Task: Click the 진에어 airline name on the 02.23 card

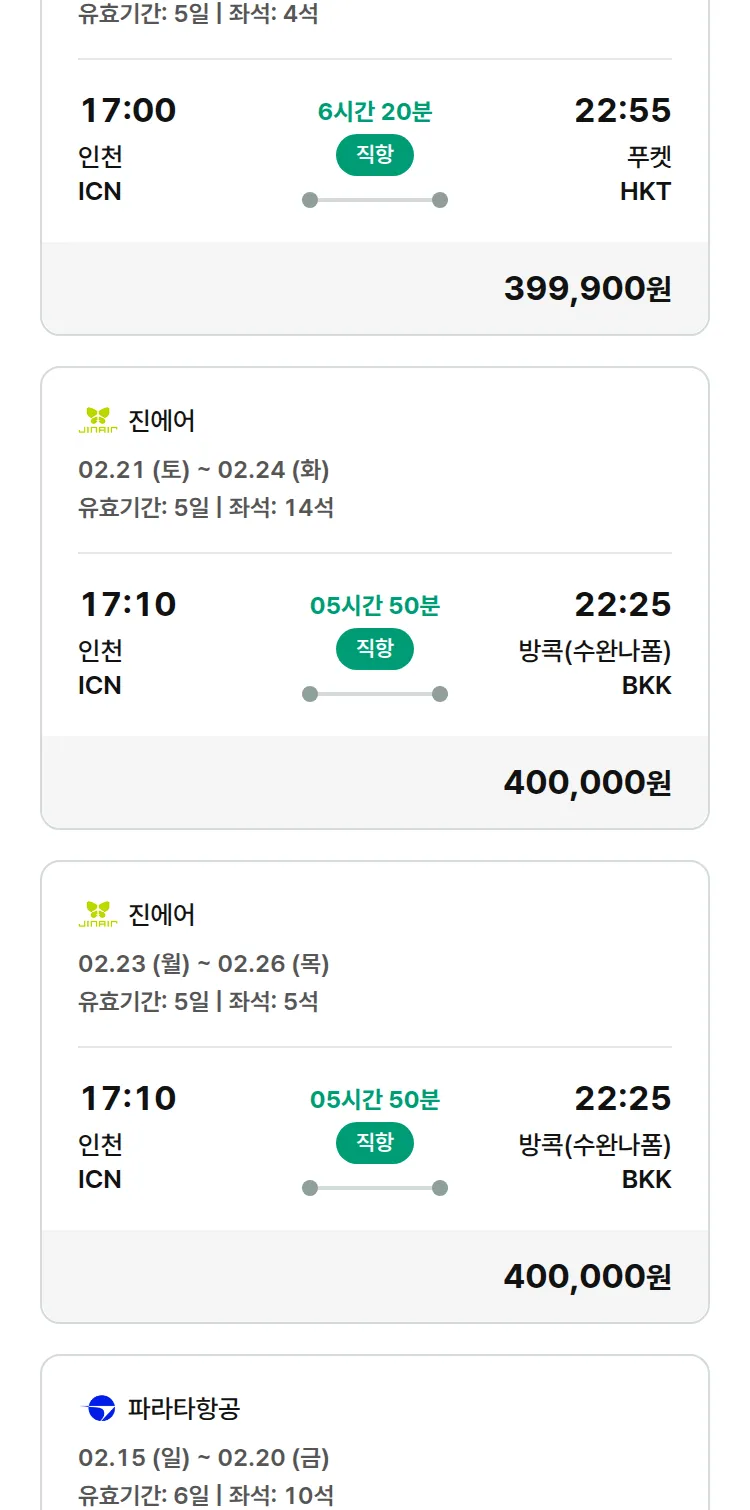Action: [x=162, y=915]
